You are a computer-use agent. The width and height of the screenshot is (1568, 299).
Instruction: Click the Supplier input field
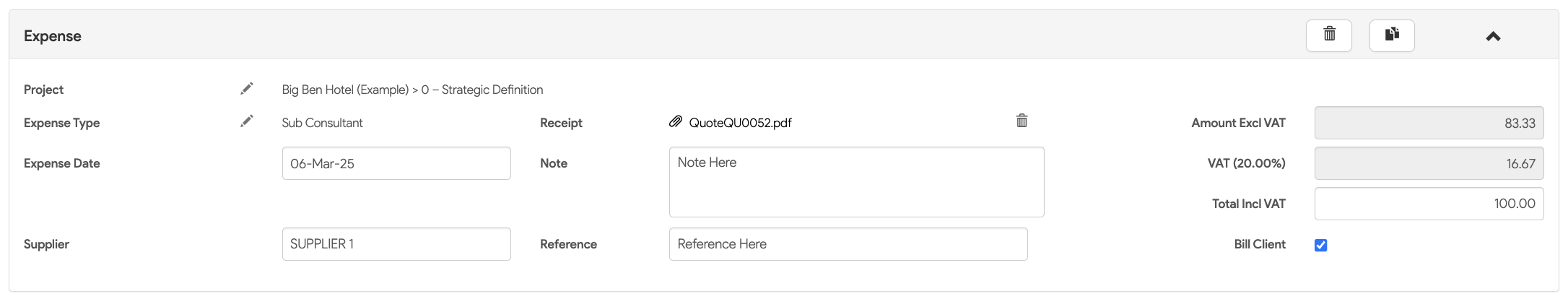pos(396,244)
